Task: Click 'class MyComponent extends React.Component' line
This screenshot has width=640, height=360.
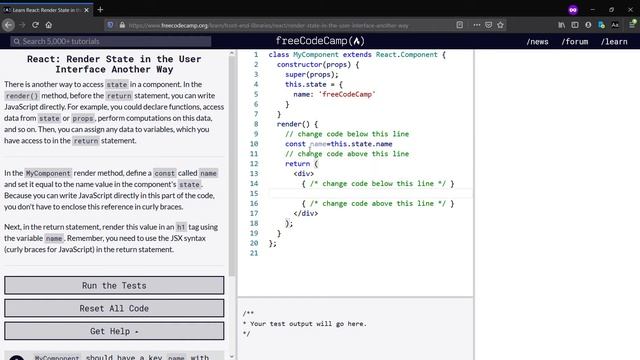Action: coord(357,55)
